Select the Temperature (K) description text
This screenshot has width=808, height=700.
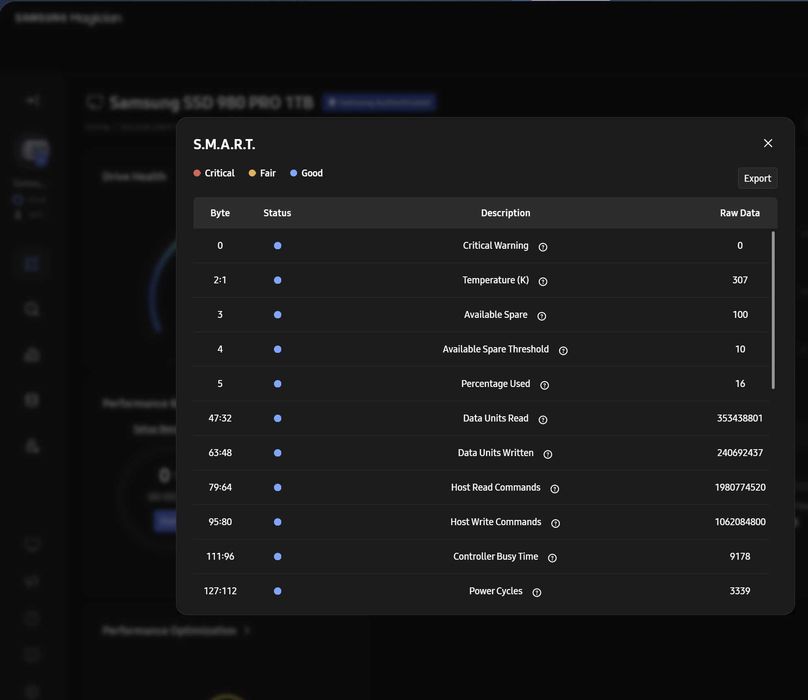click(x=495, y=280)
